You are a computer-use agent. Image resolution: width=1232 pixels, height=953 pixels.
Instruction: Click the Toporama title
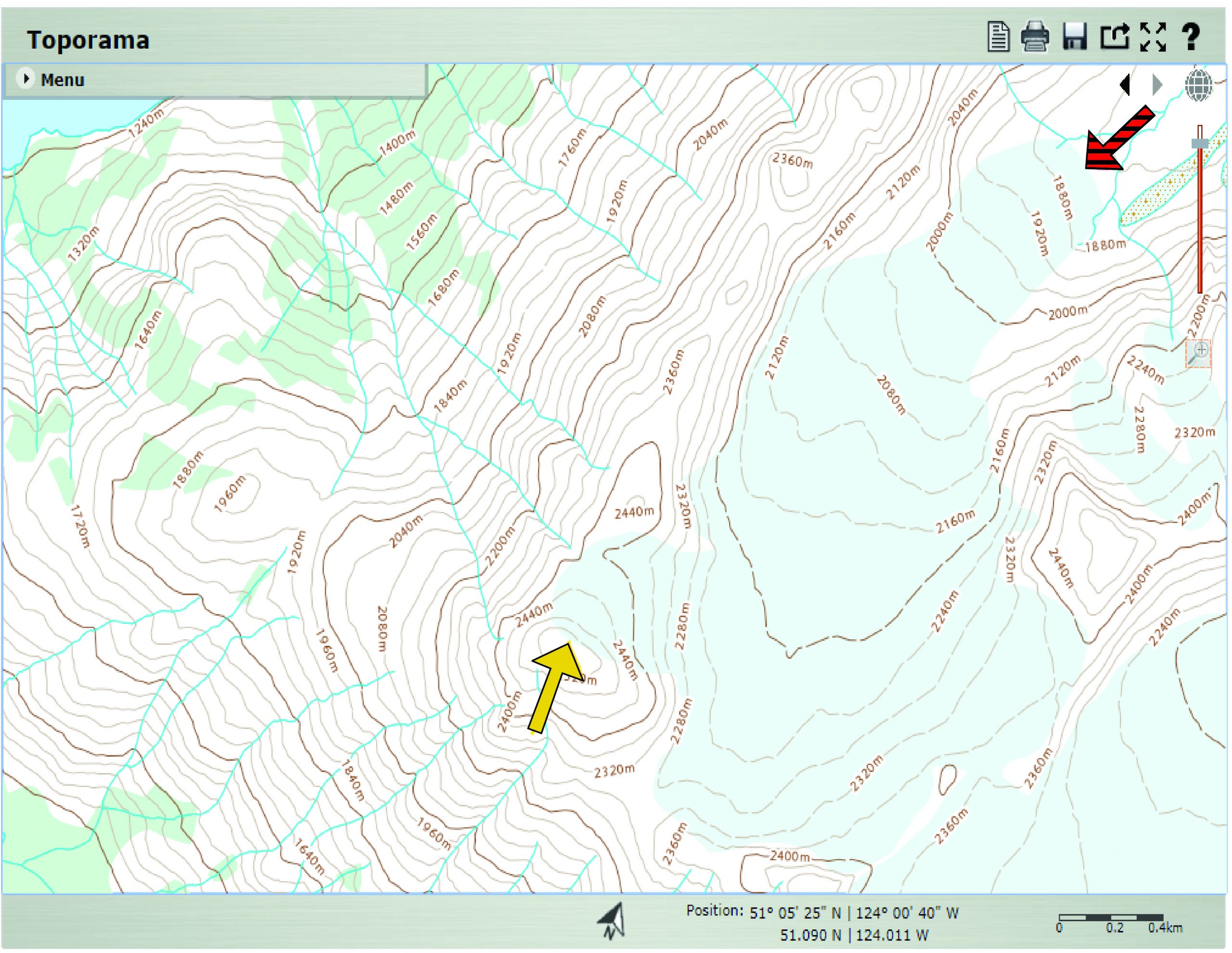[x=88, y=40]
